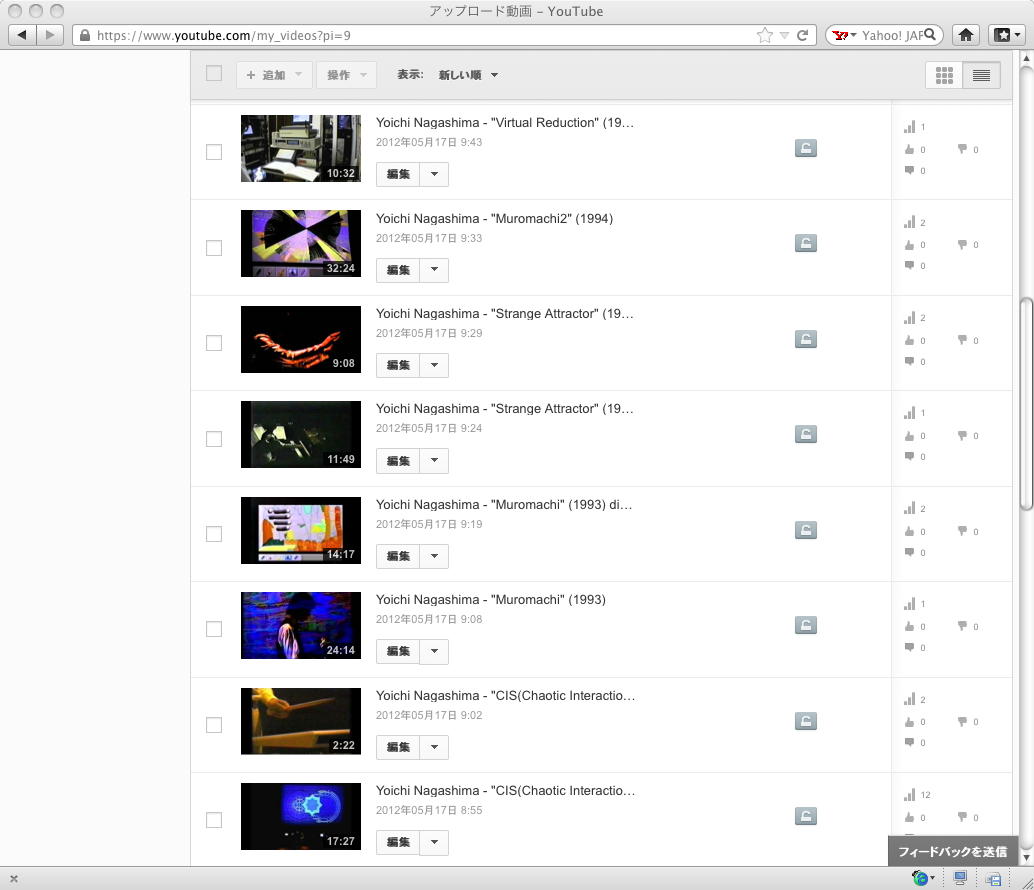Image resolution: width=1034 pixels, height=890 pixels.
Task: Switch to grid view layout
Action: (x=944, y=75)
